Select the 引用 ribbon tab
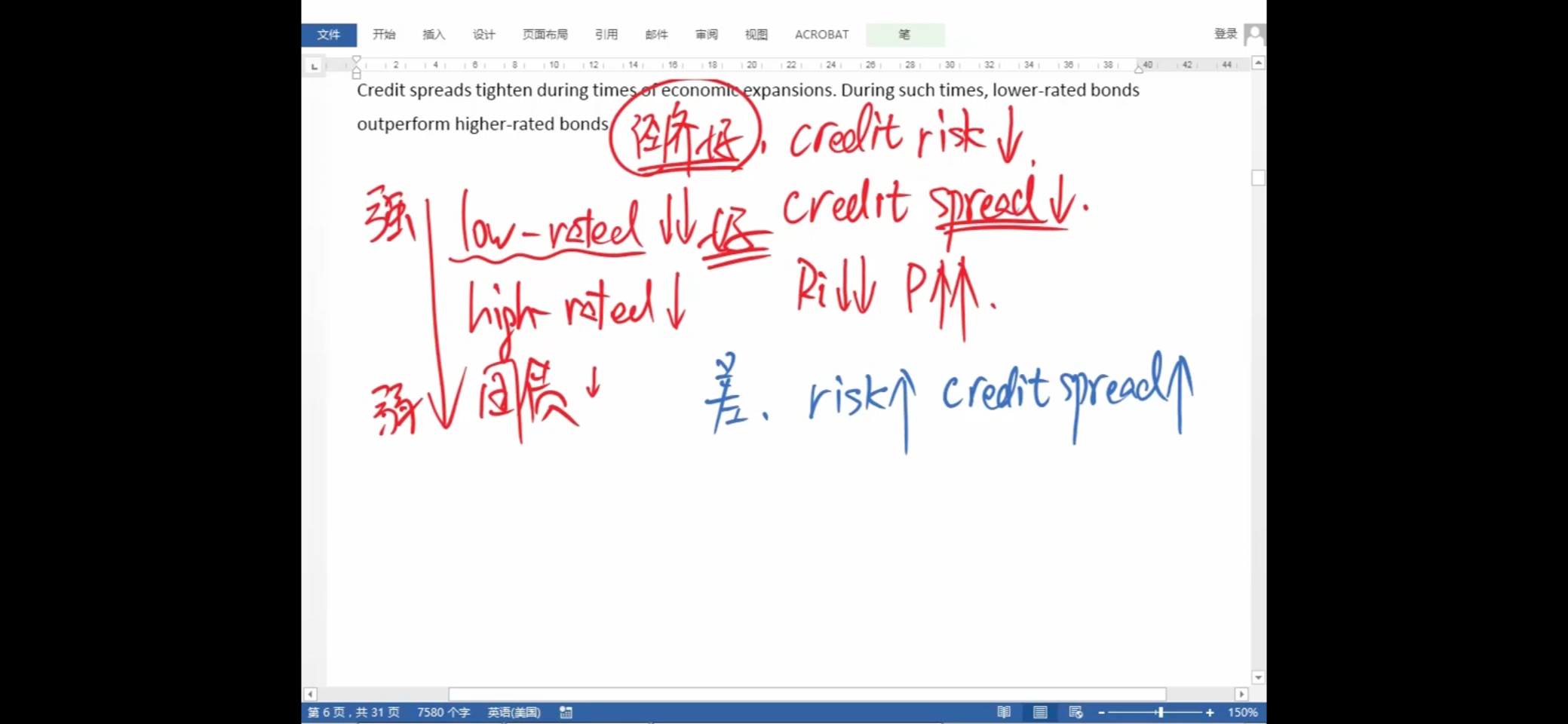The image size is (1568, 724). 606,35
